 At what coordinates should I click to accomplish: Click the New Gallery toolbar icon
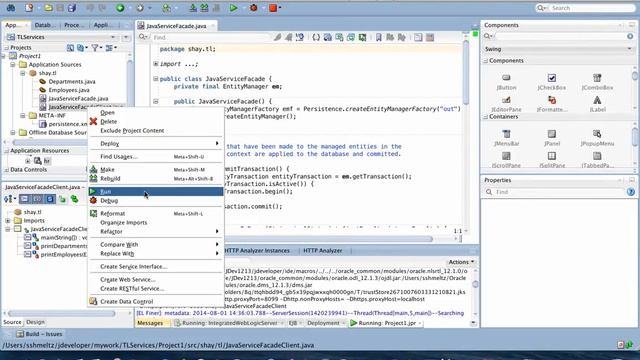coord(29,8)
